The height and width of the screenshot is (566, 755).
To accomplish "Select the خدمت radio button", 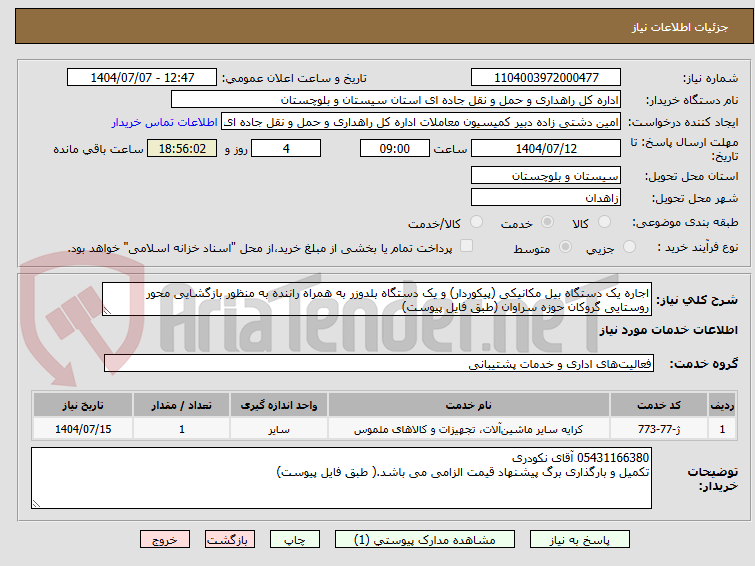I will coord(547,222).
